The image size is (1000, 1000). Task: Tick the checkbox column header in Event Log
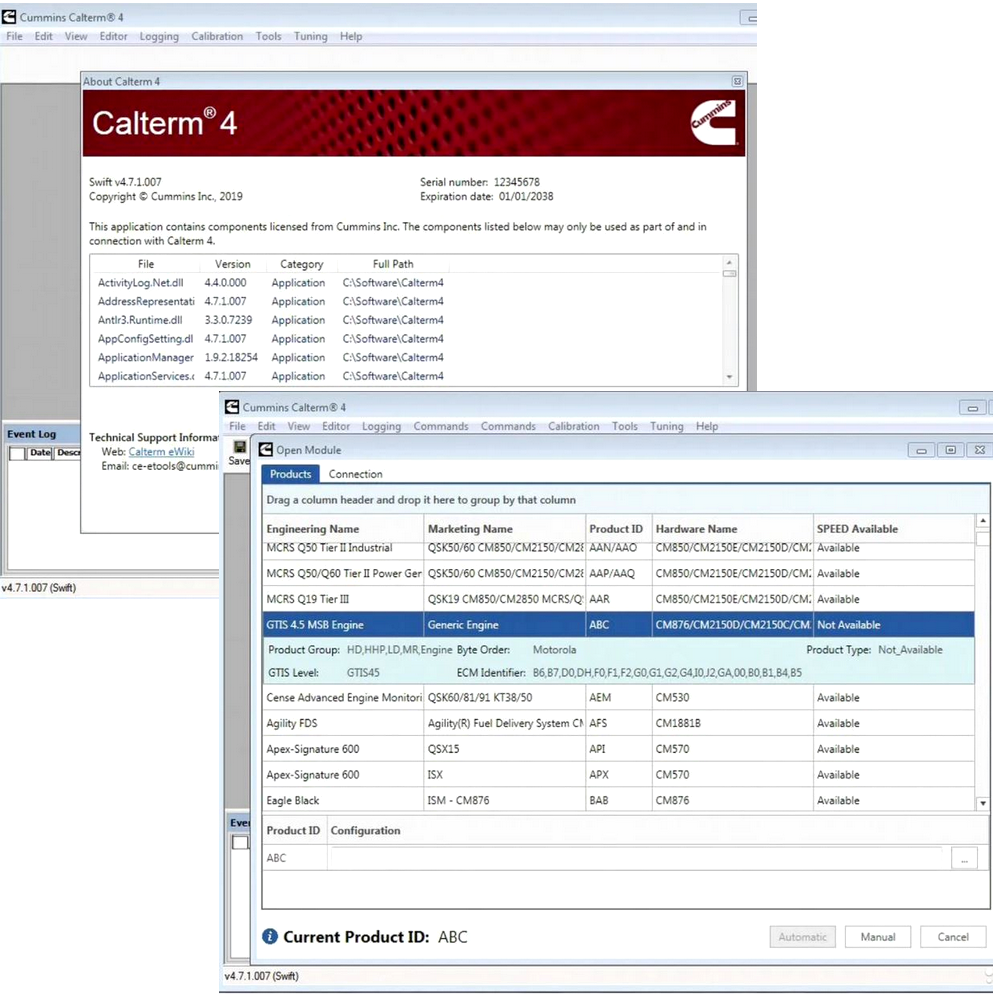(17, 453)
